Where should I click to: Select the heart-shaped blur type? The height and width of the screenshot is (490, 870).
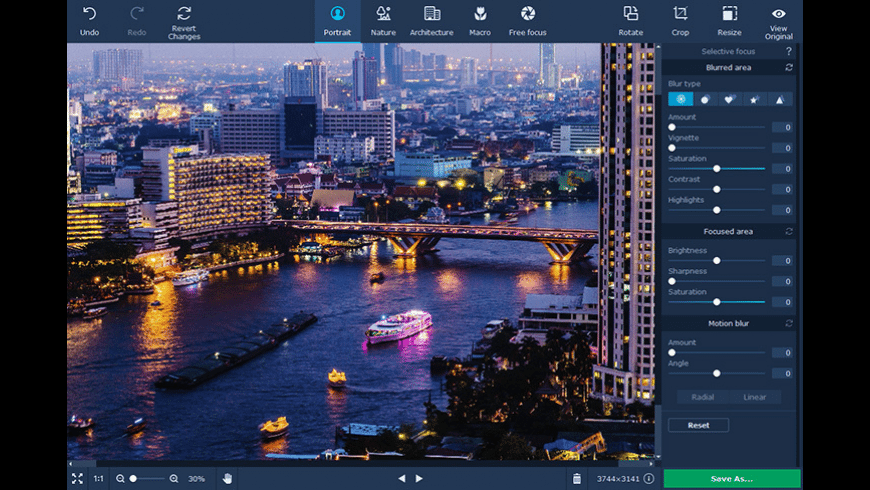tap(729, 99)
